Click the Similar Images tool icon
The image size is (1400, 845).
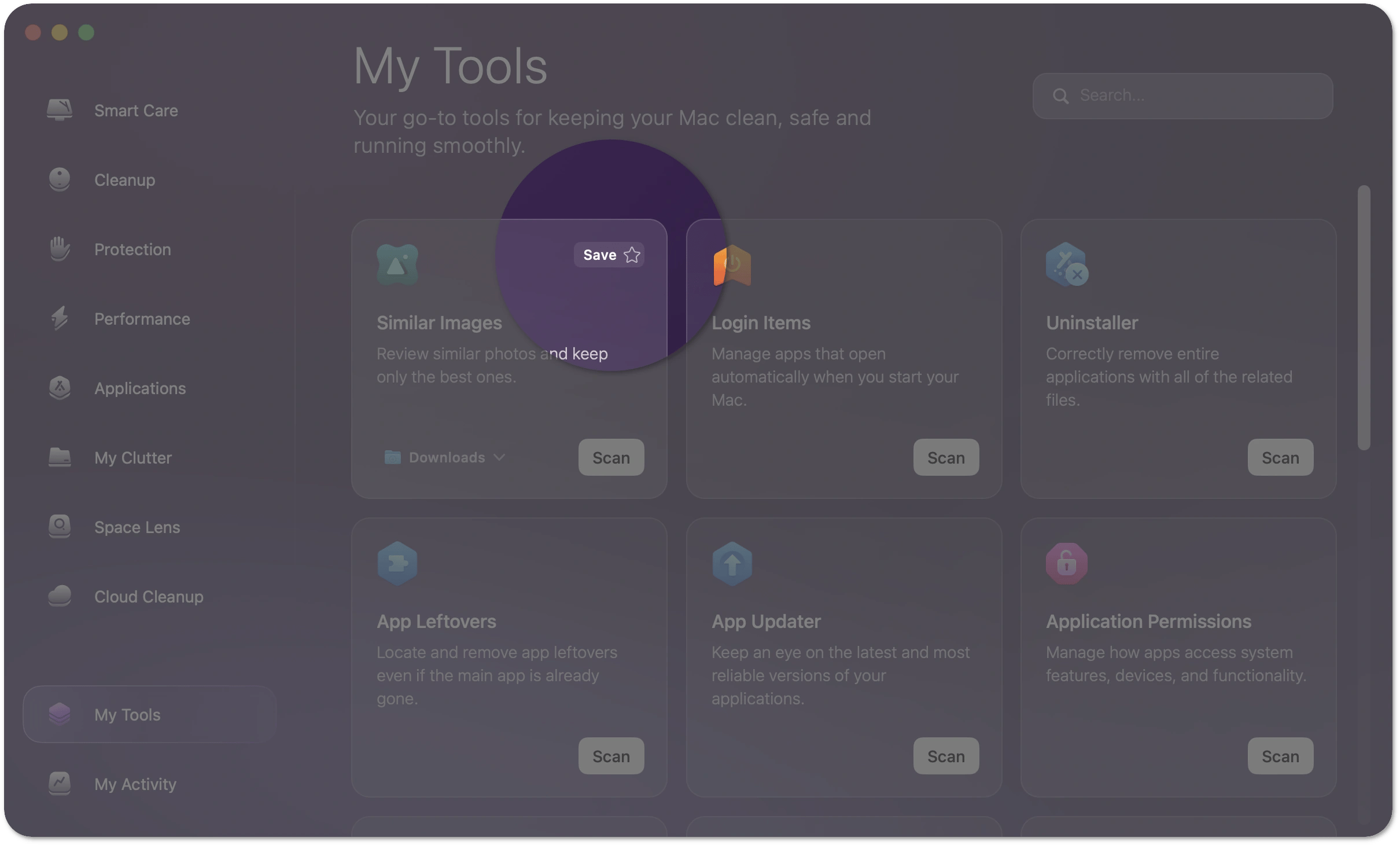point(397,265)
